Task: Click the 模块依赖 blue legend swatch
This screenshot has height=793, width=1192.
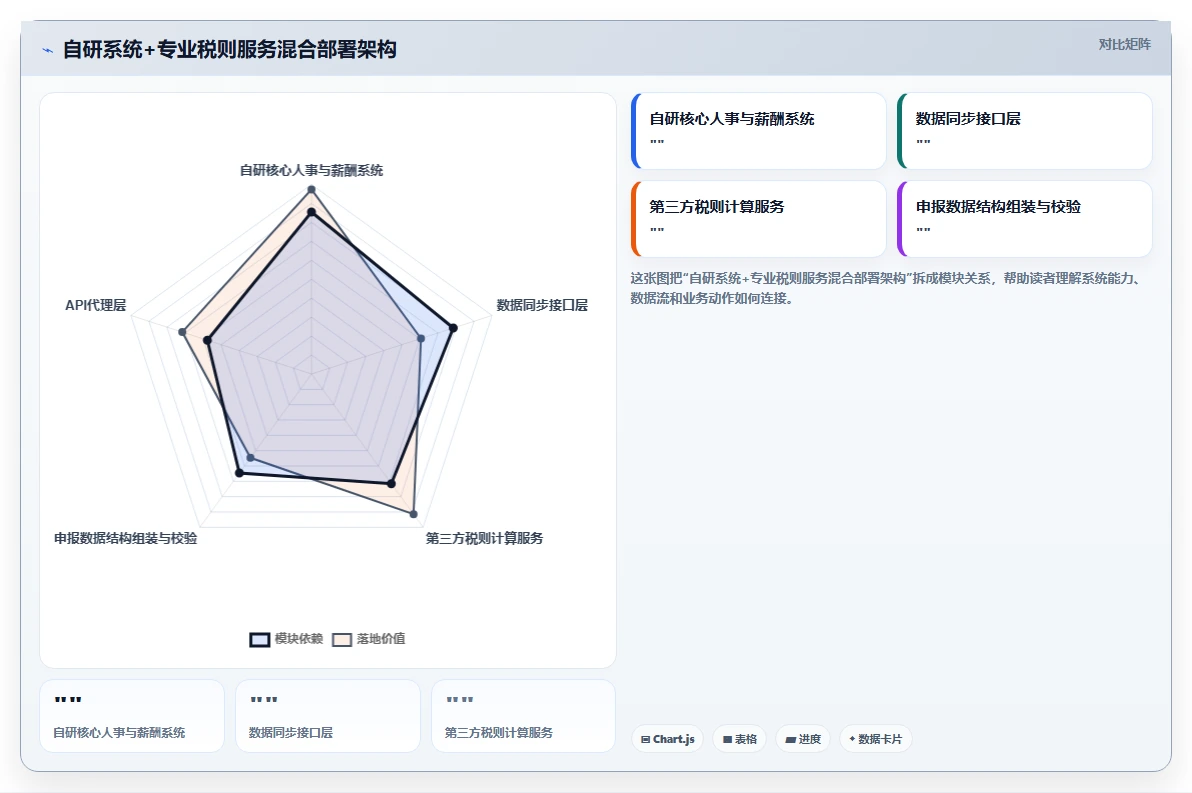Action: [260, 639]
